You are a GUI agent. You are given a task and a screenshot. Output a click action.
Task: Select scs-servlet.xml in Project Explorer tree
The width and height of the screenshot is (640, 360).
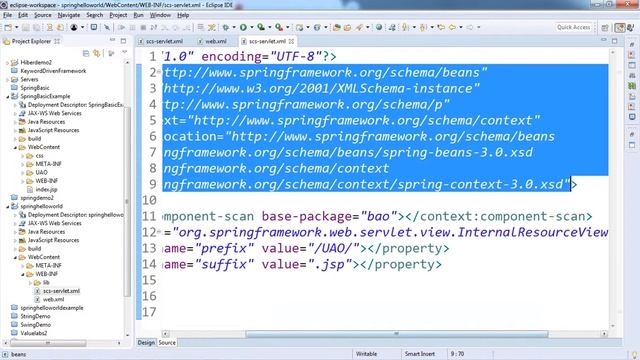tap(61, 291)
